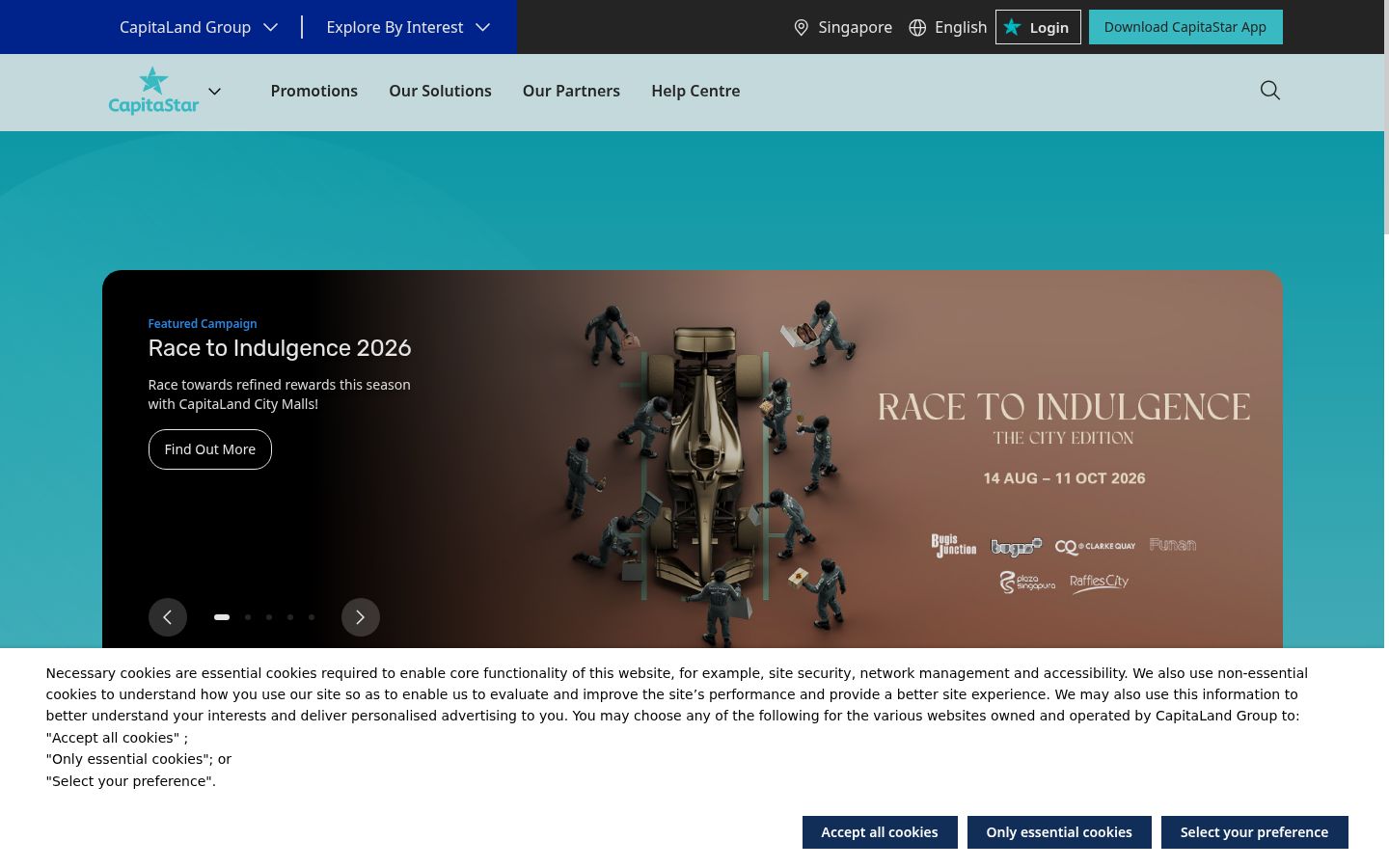
Task: Change the English language option
Action: (961, 27)
